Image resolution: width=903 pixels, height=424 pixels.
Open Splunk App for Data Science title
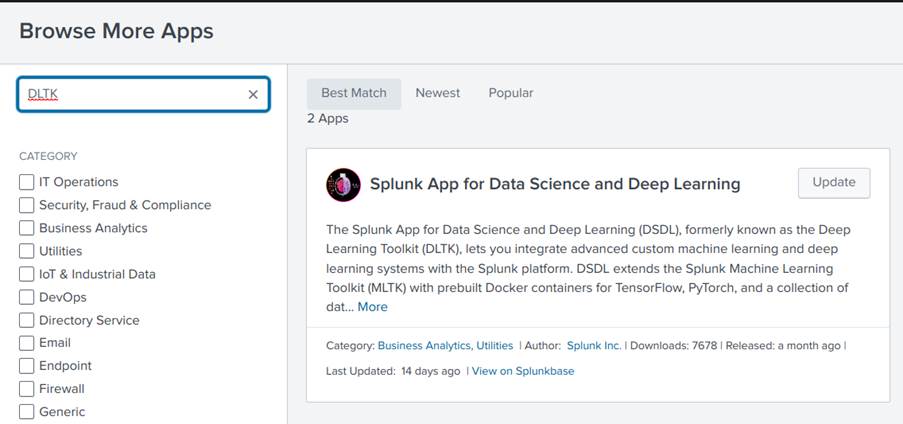tap(555, 184)
